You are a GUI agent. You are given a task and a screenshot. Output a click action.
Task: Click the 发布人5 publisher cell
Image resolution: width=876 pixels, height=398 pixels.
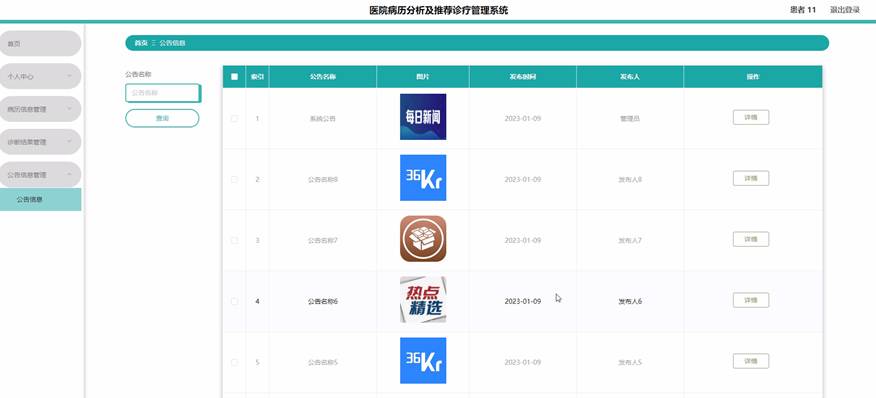[630, 363]
